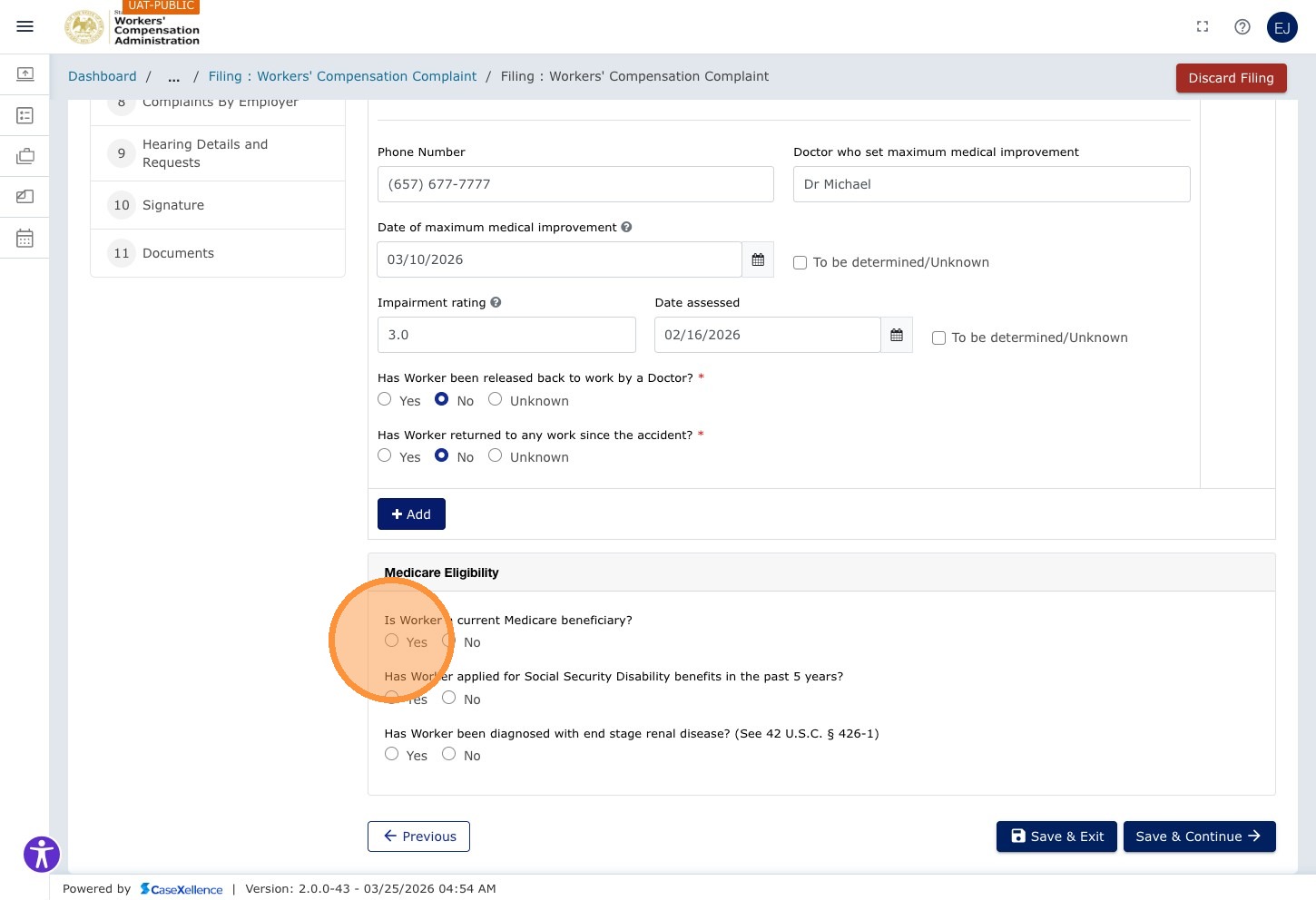
Task: Click the Phone Number input field
Action: pyautogui.click(x=575, y=184)
